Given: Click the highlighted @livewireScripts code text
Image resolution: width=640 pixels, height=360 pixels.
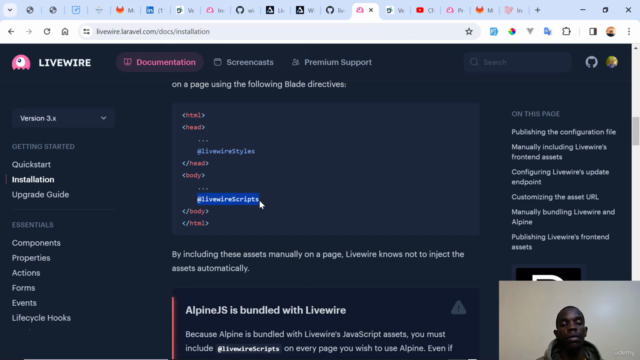Looking at the screenshot, I should coord(228,199).
